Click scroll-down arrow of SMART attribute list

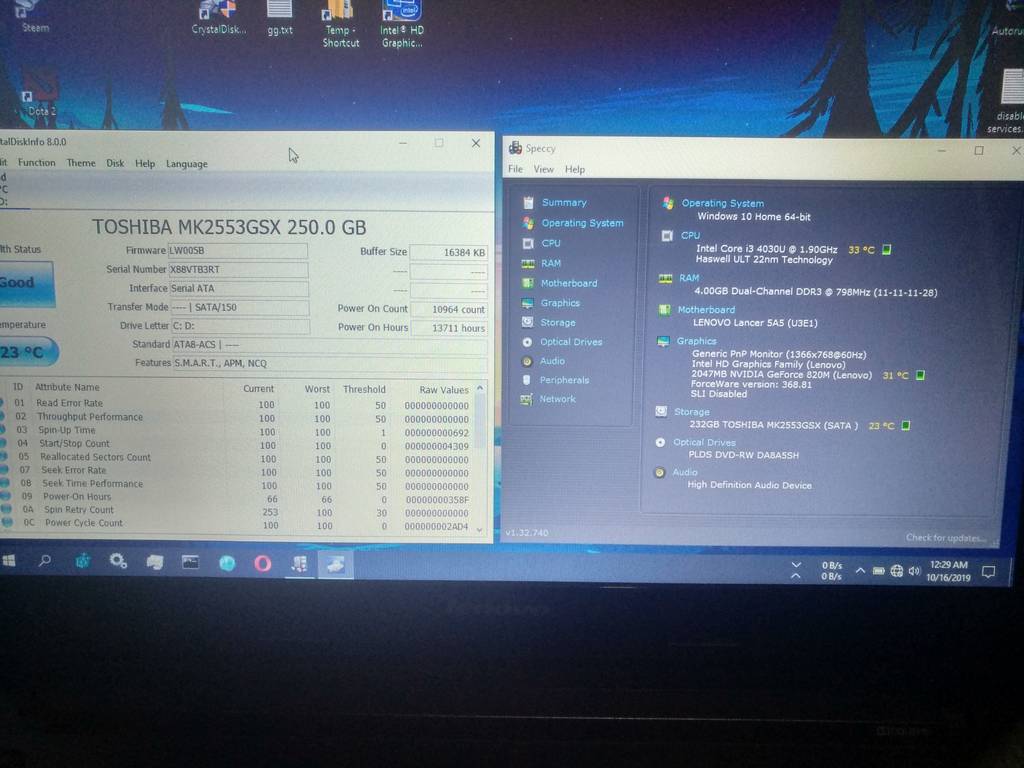pos(481,529)
